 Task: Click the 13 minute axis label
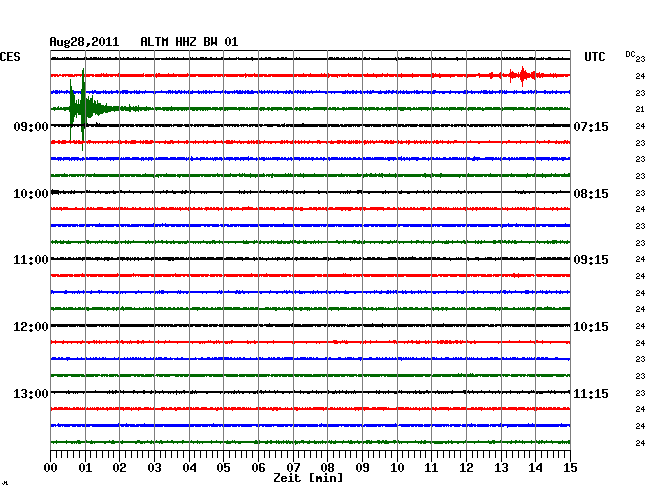tap(501, 467)
